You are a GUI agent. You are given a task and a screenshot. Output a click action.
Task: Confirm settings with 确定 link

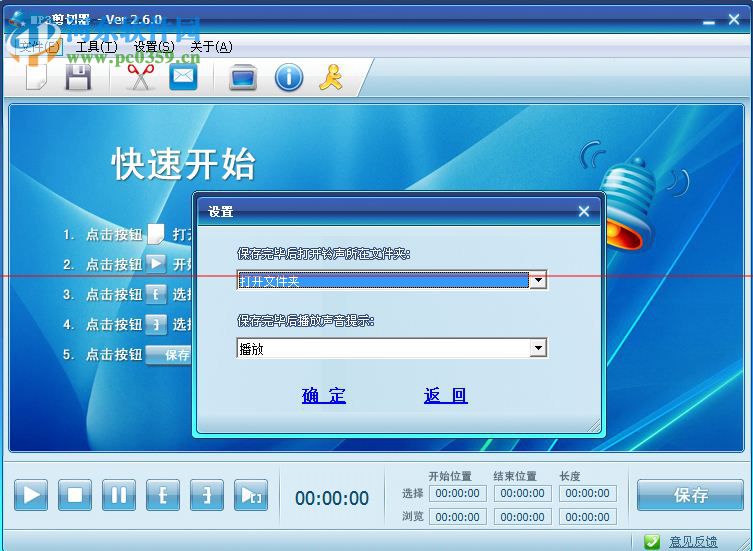click(x=324, y=395)
